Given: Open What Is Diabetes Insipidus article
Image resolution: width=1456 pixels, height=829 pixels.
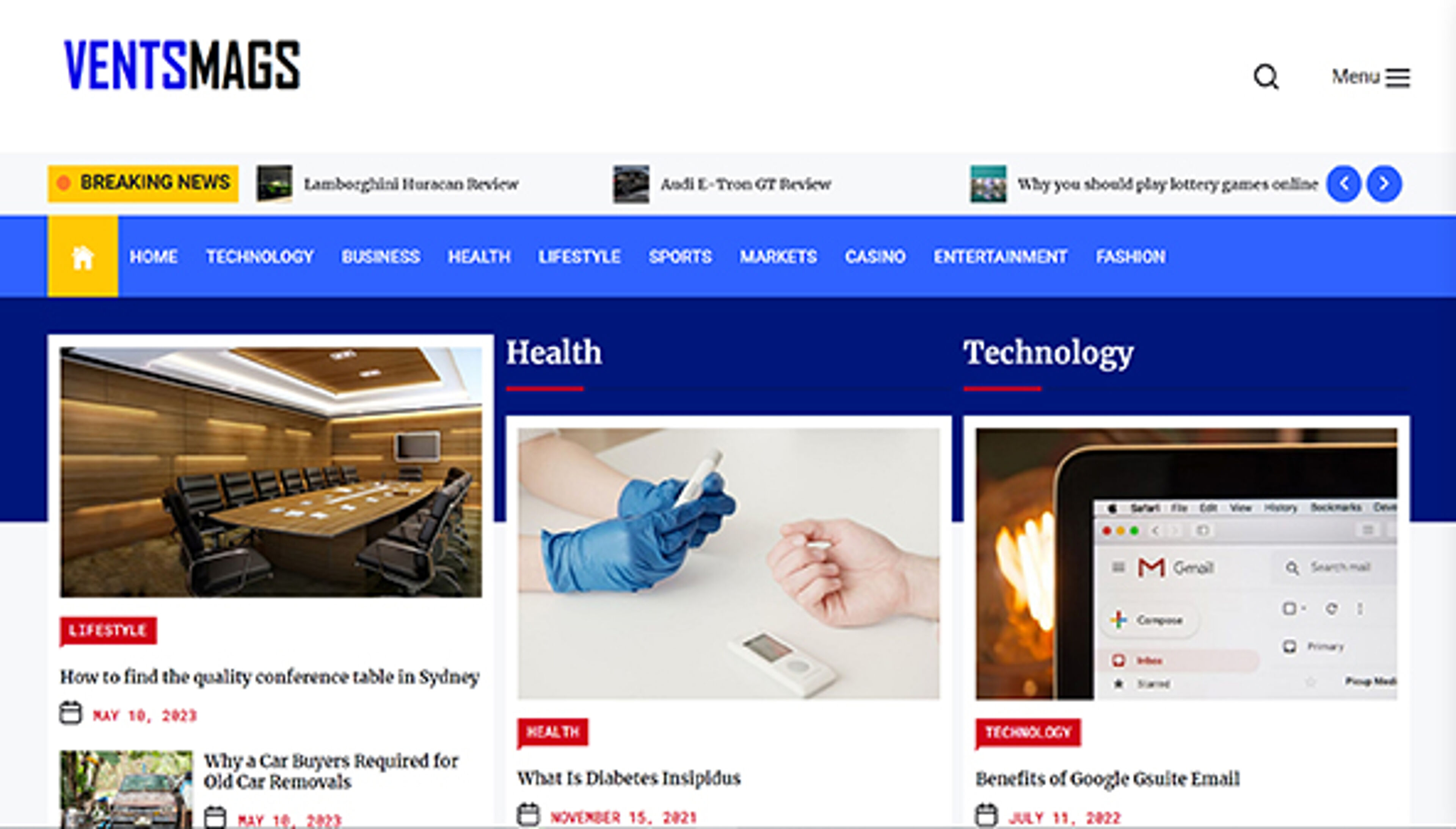Looking at the screenshot, I should (628, 778).
